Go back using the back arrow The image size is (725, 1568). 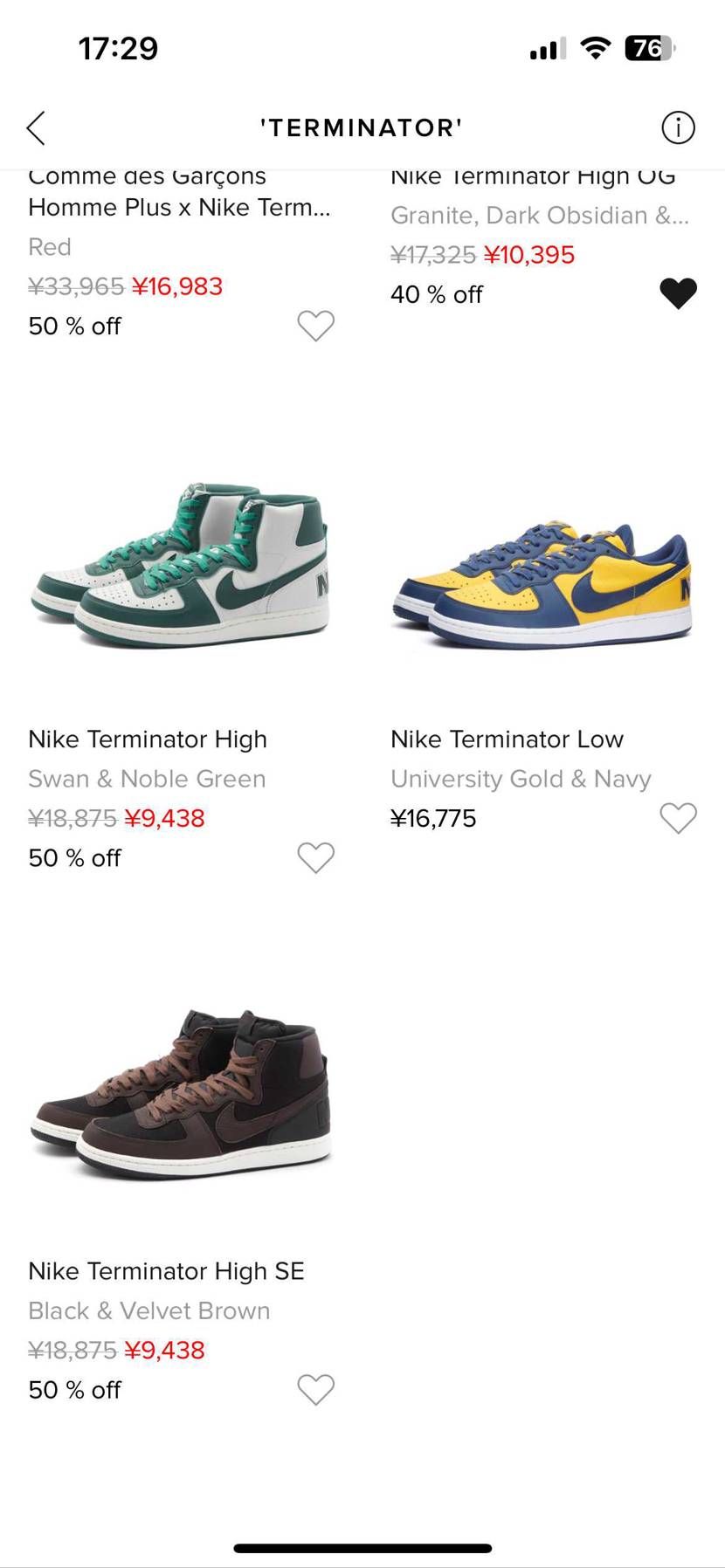click(x=36, y=128)
